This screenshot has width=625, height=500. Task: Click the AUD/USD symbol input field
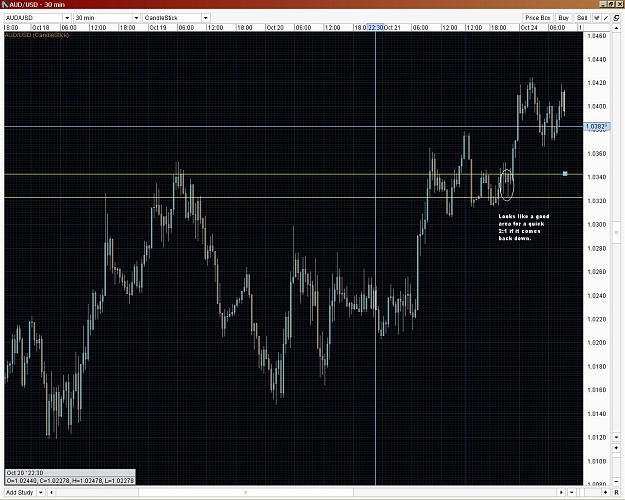tap(33, 18)
